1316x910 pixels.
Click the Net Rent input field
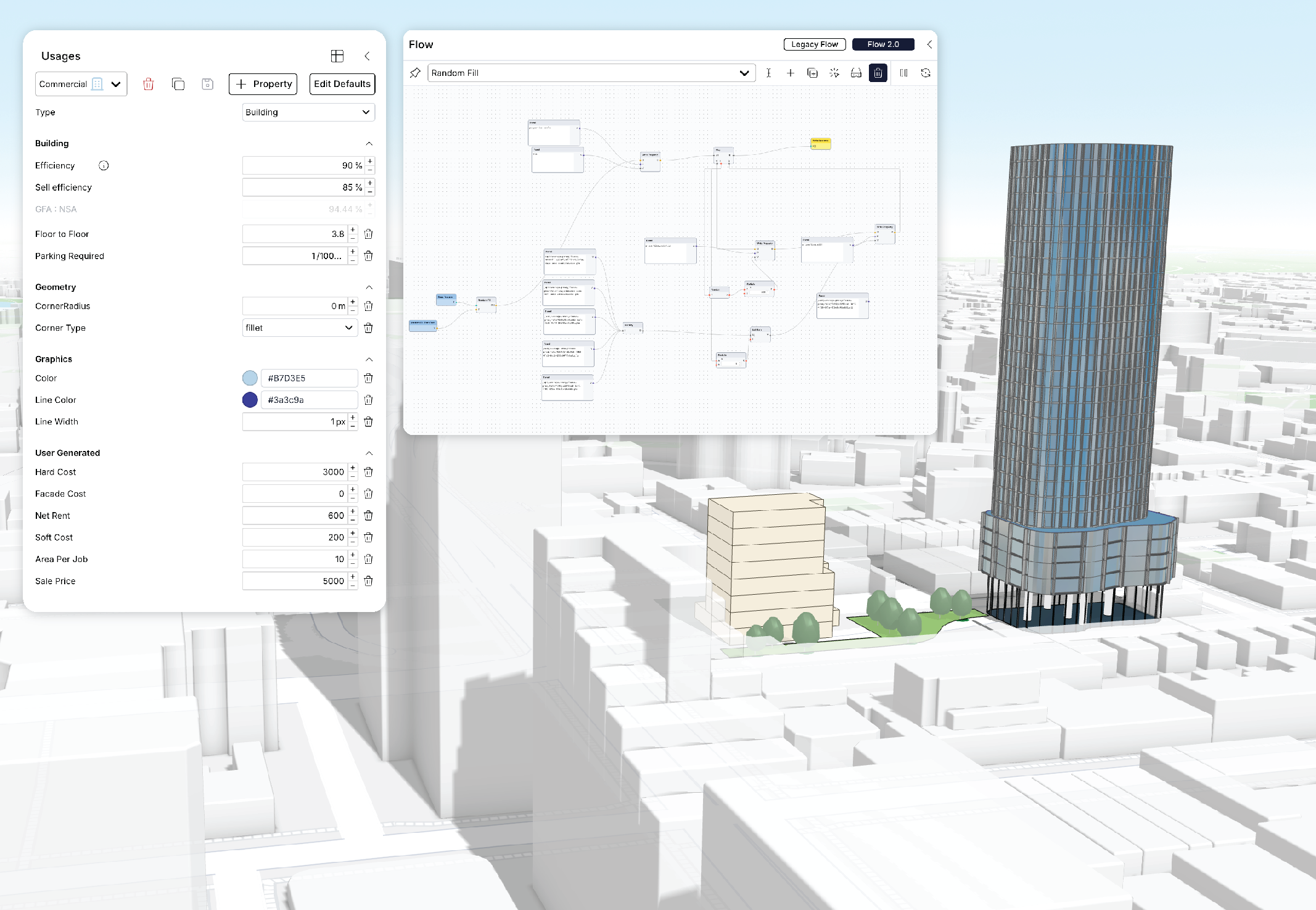(x=295, y=515)
